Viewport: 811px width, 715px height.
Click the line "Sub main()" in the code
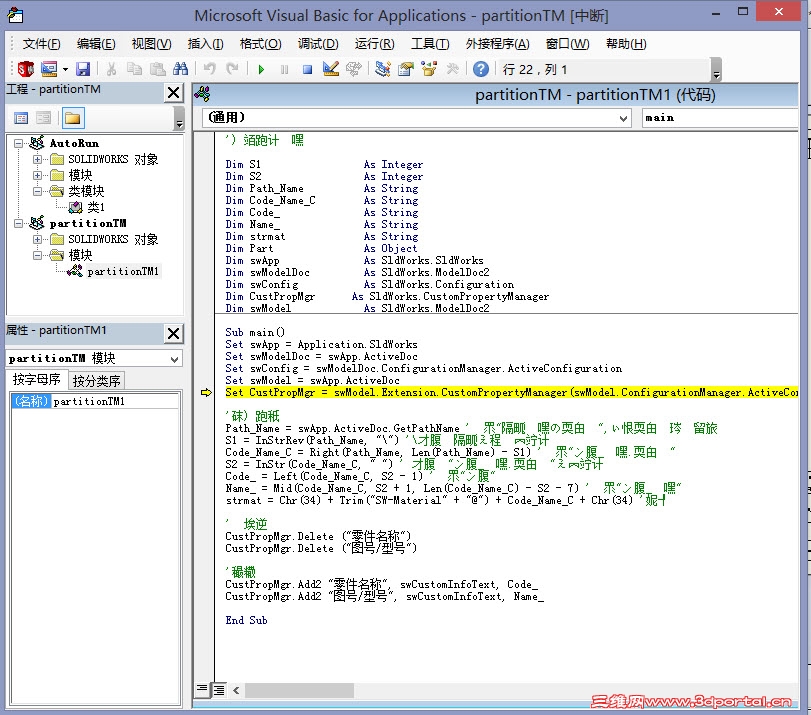click(x=255, y=332)
